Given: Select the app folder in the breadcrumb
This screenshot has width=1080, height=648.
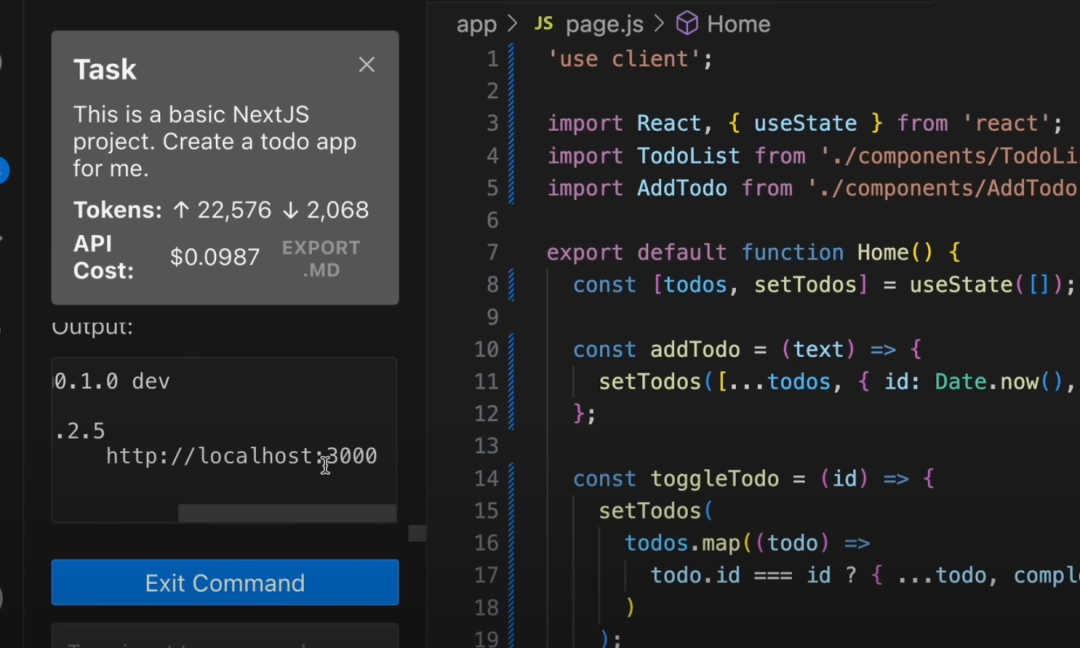Looking at the screenshot, I should click(x=476, y=24).
